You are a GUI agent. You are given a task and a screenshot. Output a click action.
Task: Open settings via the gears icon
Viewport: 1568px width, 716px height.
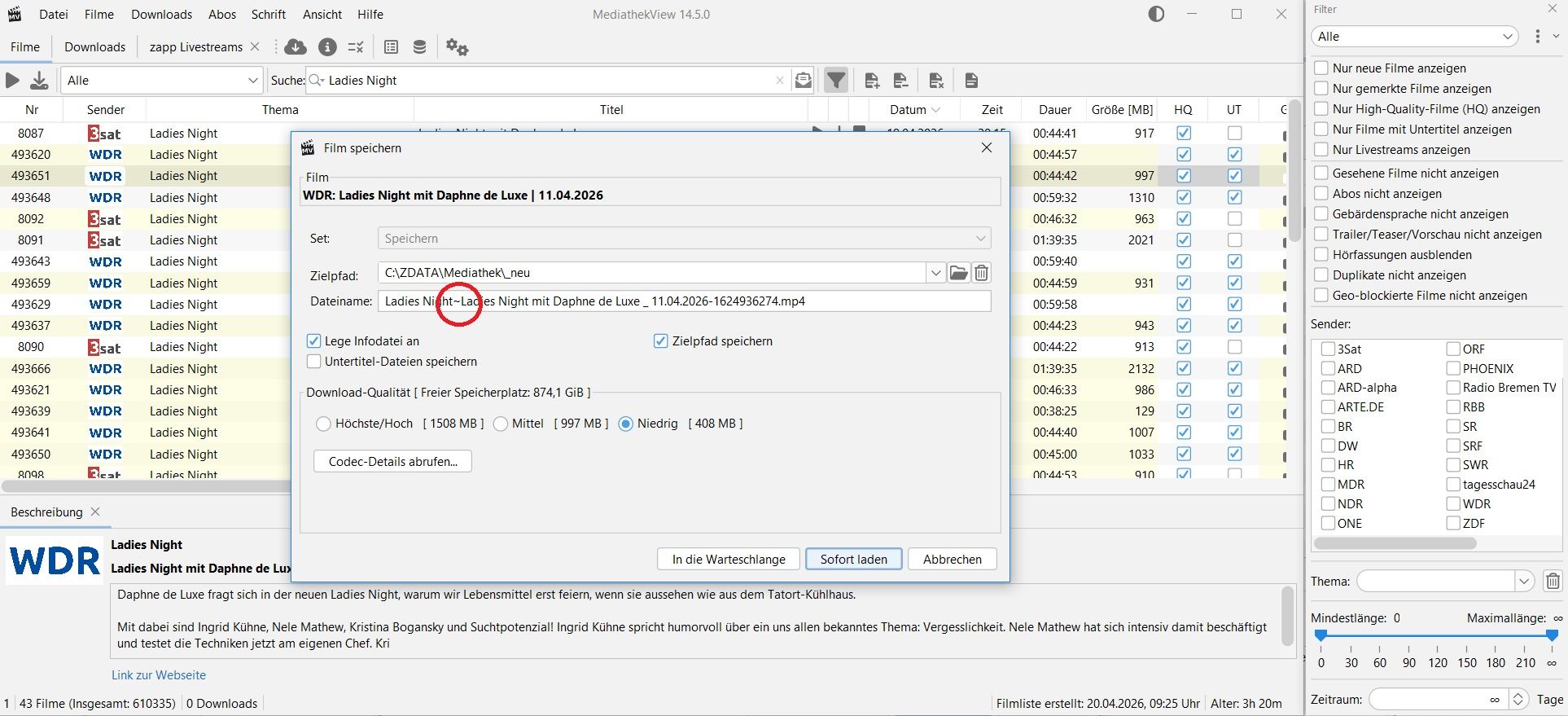tap(457, 47)
